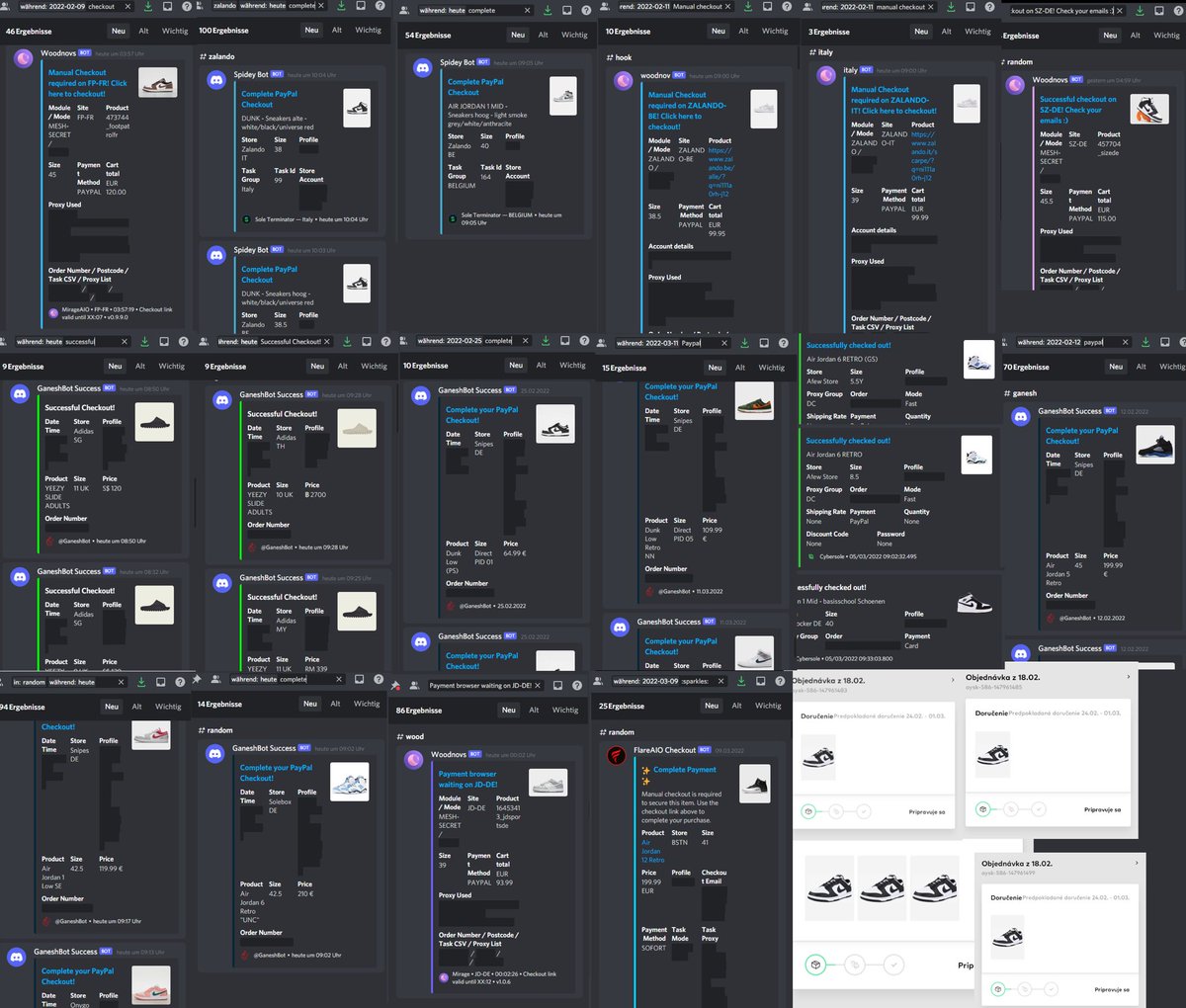The image size is (1186, 1008).
Task: Click the GaneshBot Success bot avatar
Action: pyautogui.click(x=22, y=388)
